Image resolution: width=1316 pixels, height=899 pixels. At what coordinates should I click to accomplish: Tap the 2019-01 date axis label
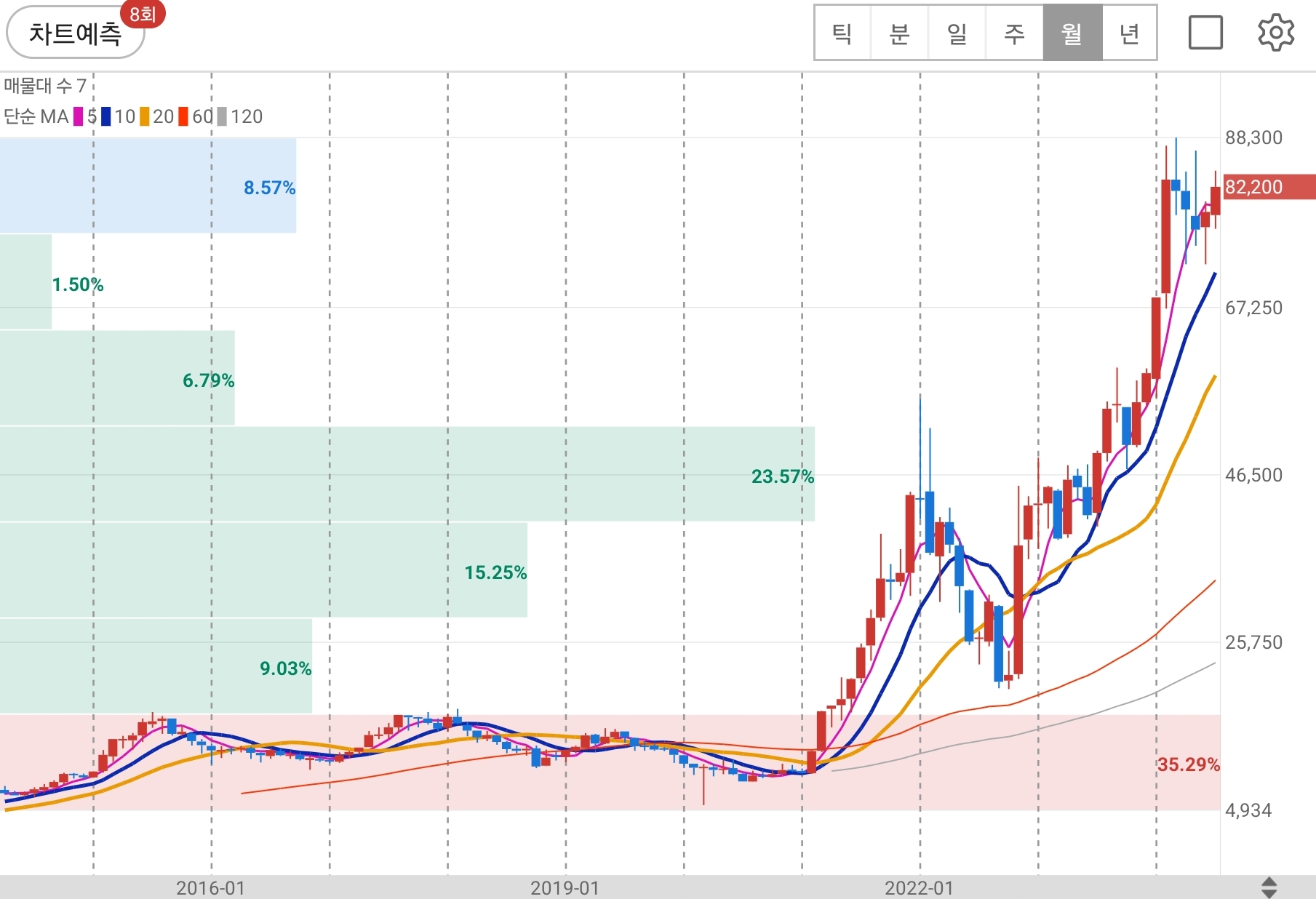click(565, 888)
